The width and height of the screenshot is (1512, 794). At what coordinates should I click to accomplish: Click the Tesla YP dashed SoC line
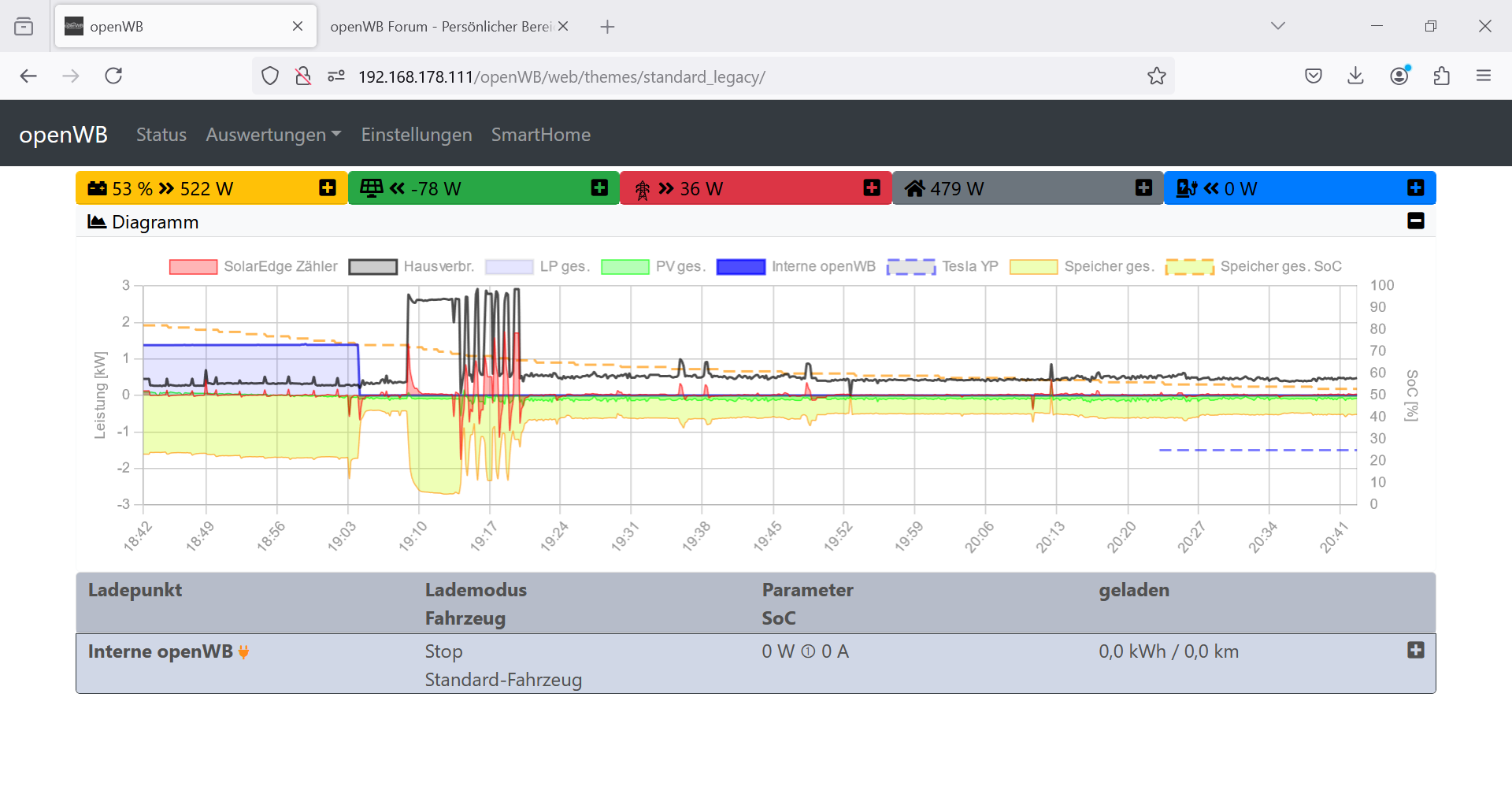(x=1258, y=450)
